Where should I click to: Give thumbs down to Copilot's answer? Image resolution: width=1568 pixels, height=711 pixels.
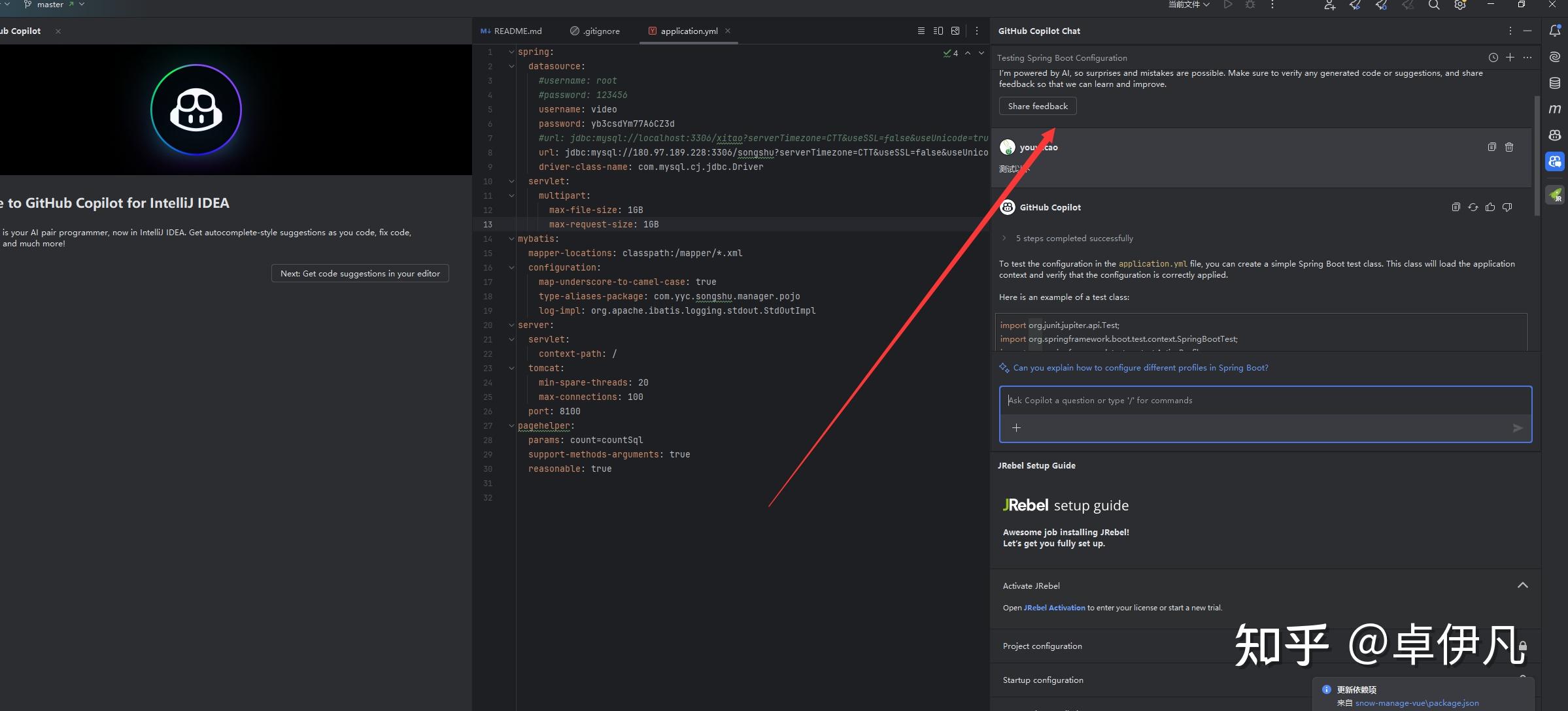tap(1507, 207)
